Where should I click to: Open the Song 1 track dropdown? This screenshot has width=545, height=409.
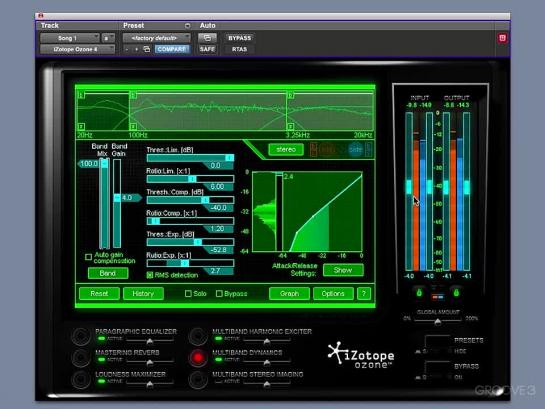[70, 38]
